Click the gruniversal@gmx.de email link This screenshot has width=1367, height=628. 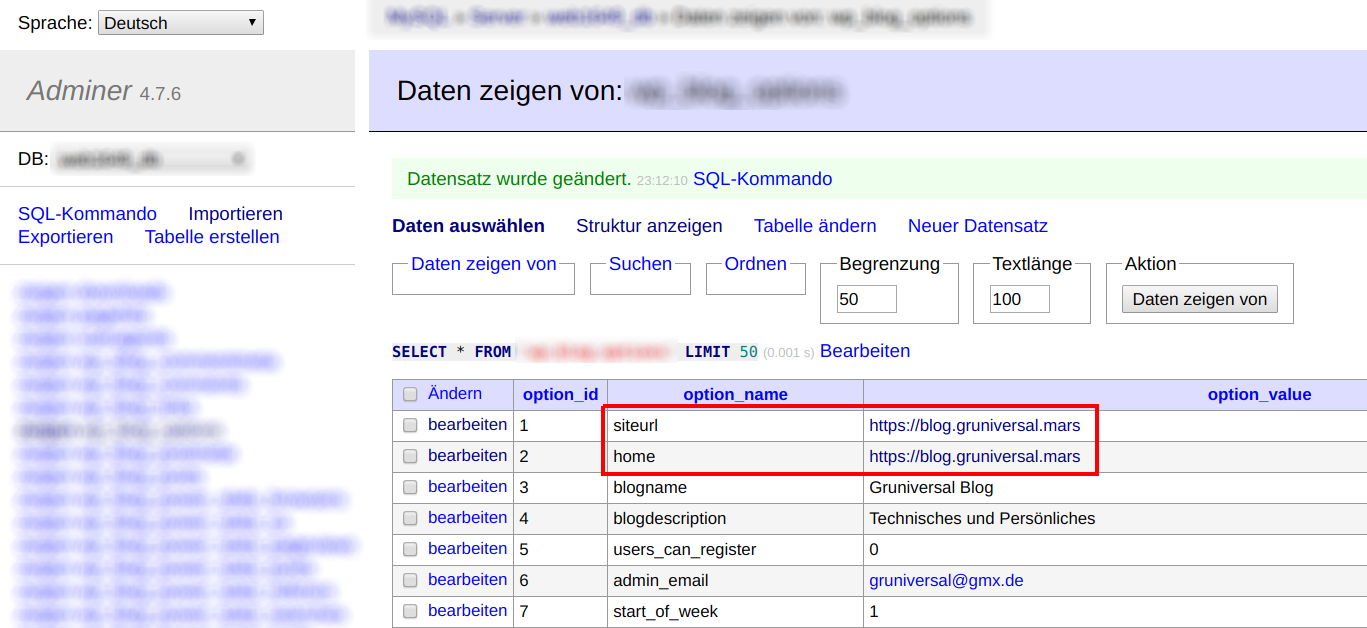945,579
